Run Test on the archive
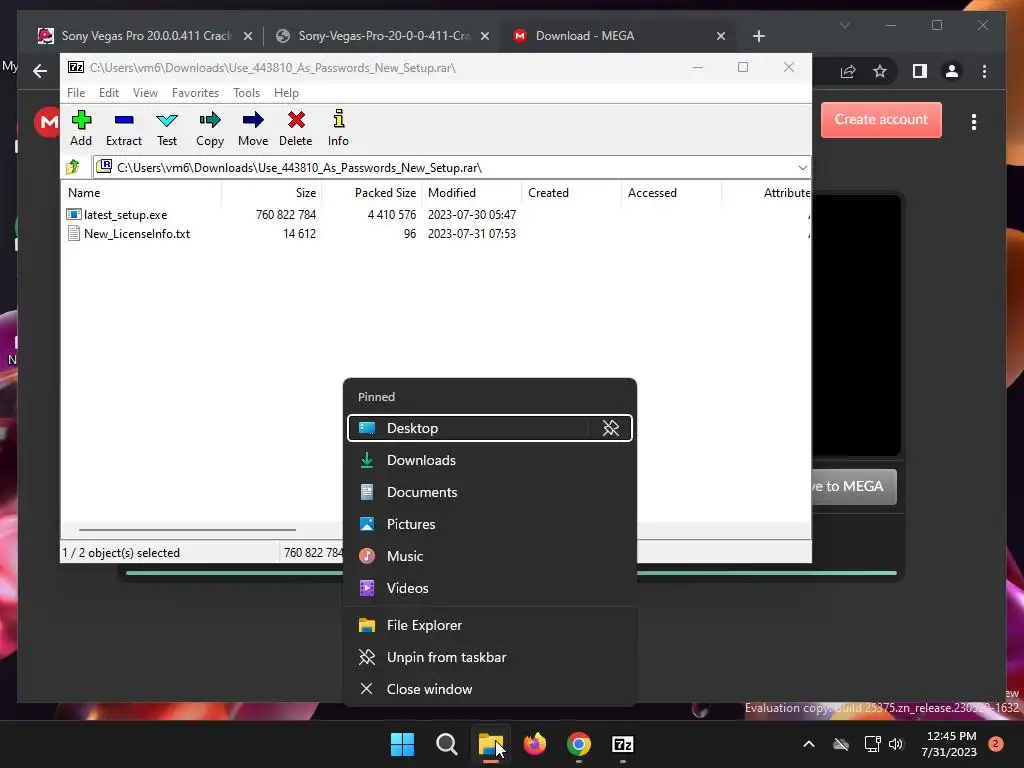 click(x=167, y=128)
